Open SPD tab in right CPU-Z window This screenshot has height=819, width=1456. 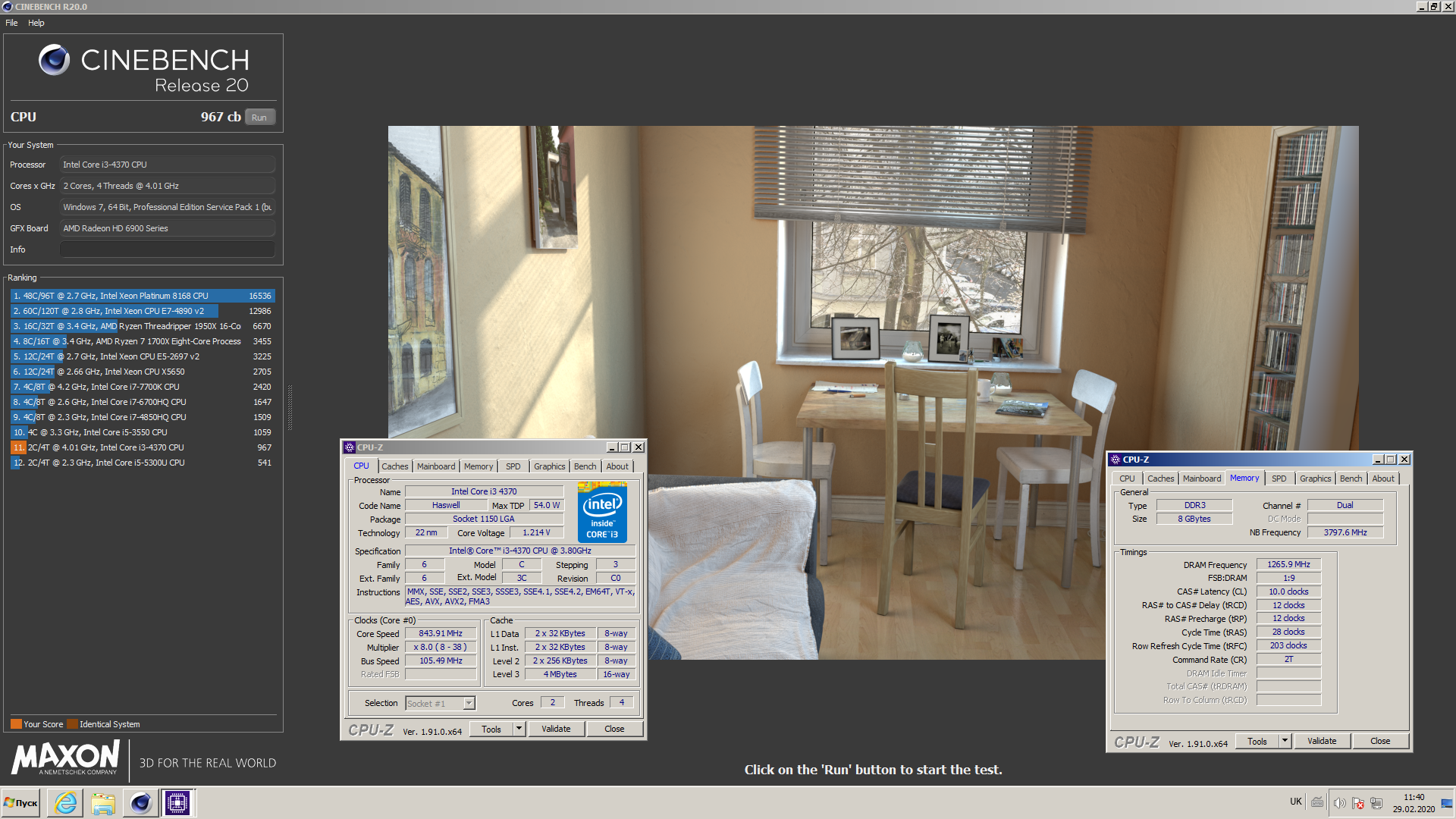(1279, 479)
